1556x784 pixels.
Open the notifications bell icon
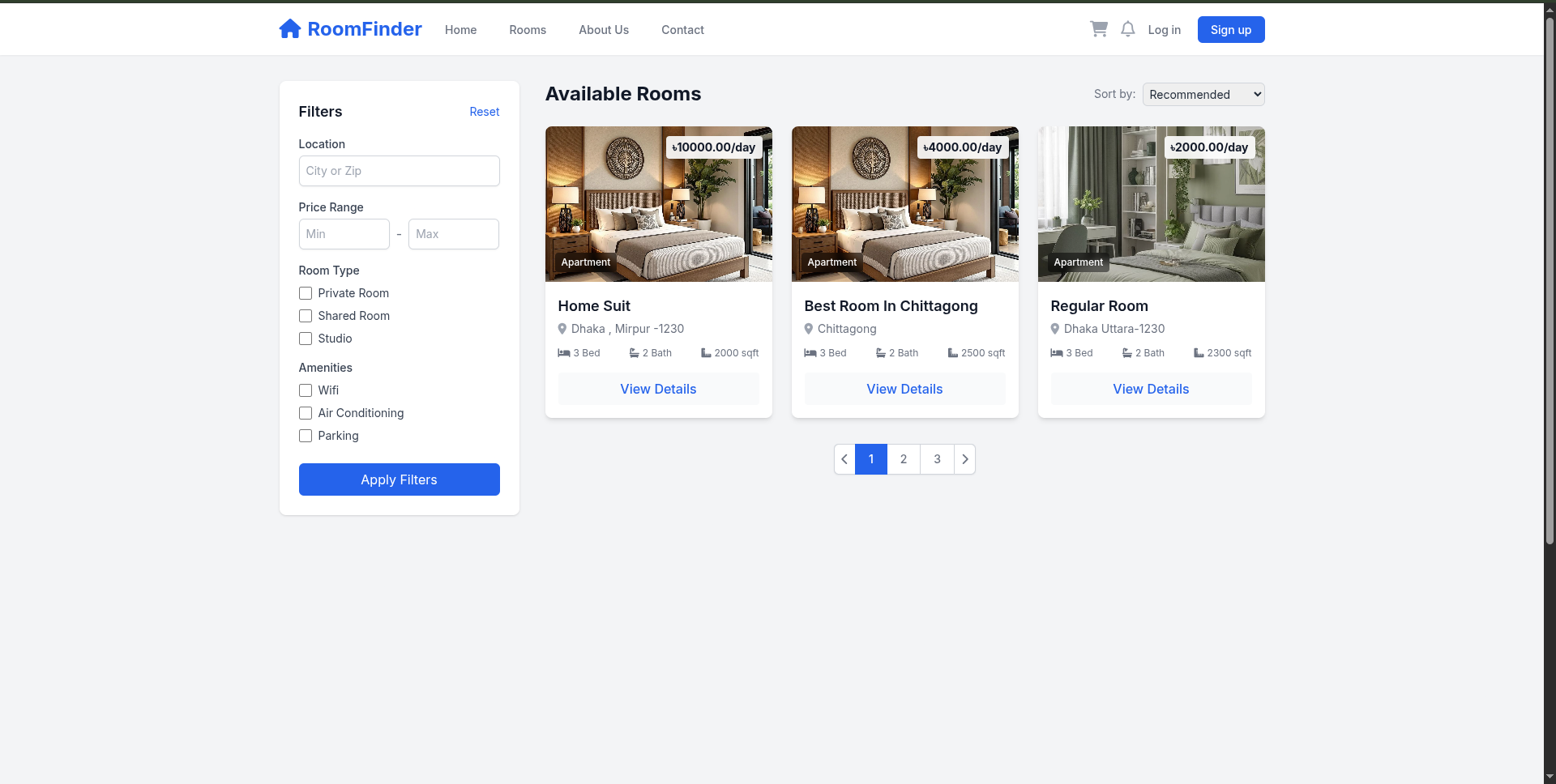pyautogui.click(x=1127, y=29)
